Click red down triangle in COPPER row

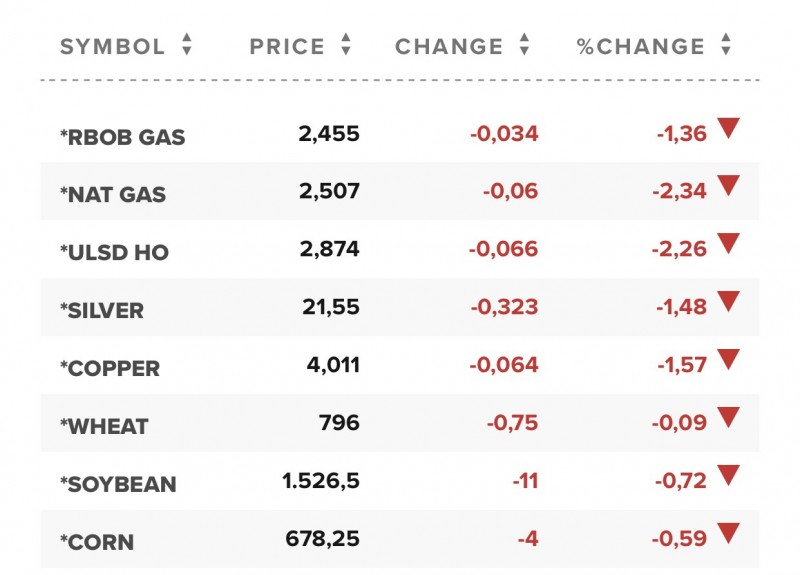click(x=728, y=359)
